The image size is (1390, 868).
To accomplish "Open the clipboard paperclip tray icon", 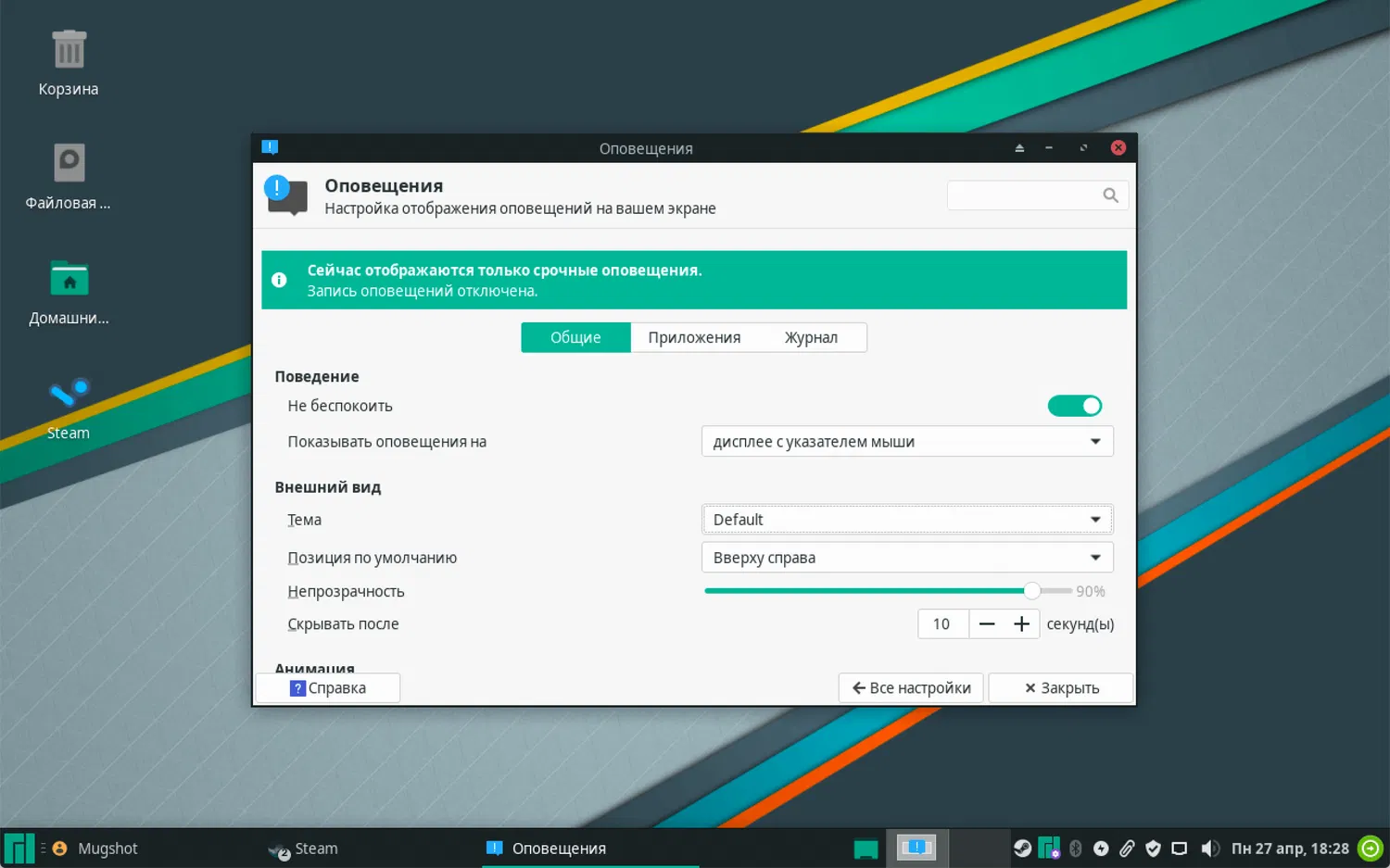I will pyautogui.click(x=1127, y=848).
